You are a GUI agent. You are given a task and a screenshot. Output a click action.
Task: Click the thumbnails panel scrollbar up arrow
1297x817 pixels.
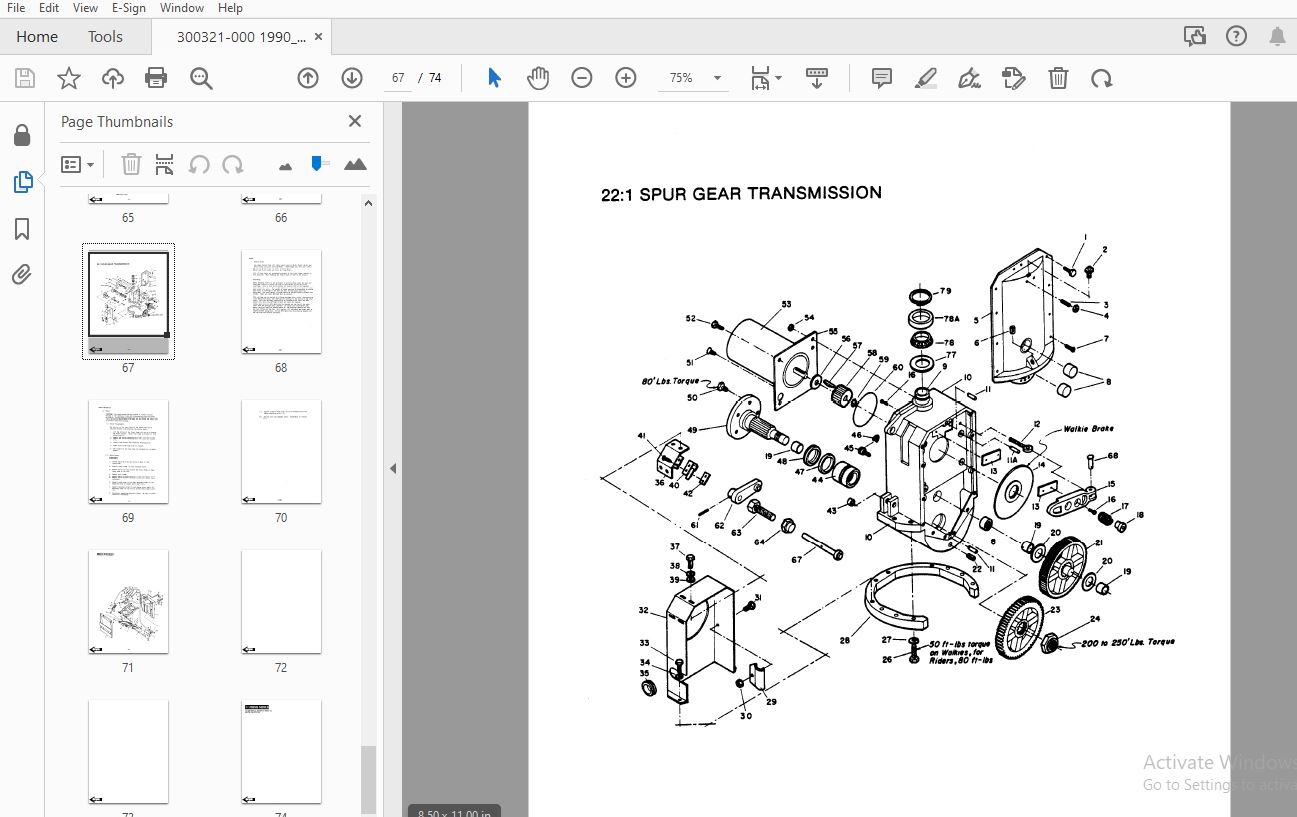click(368, 203)
